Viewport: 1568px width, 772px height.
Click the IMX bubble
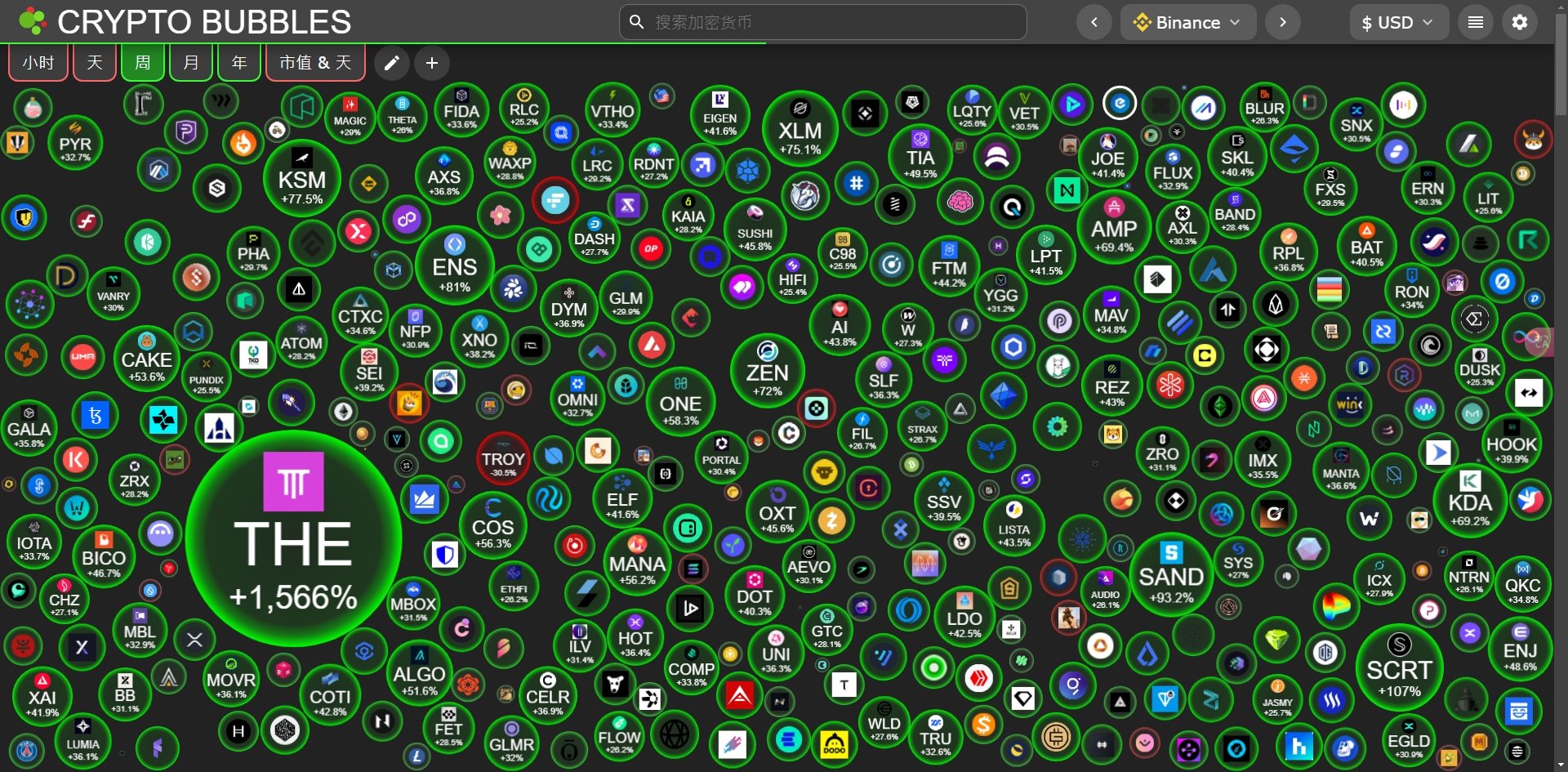(1263, 460)
